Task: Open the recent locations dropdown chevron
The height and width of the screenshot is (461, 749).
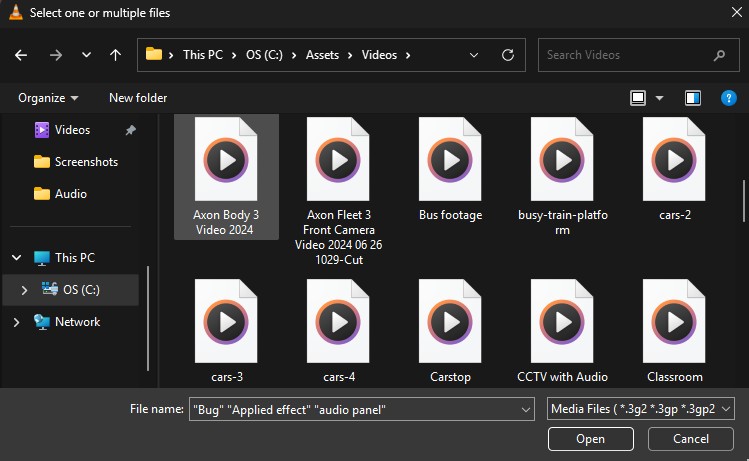Action: 86,55
